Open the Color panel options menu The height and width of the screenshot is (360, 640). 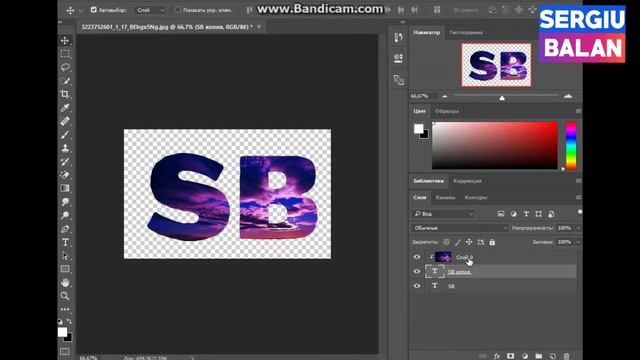[x=578, y=111]
